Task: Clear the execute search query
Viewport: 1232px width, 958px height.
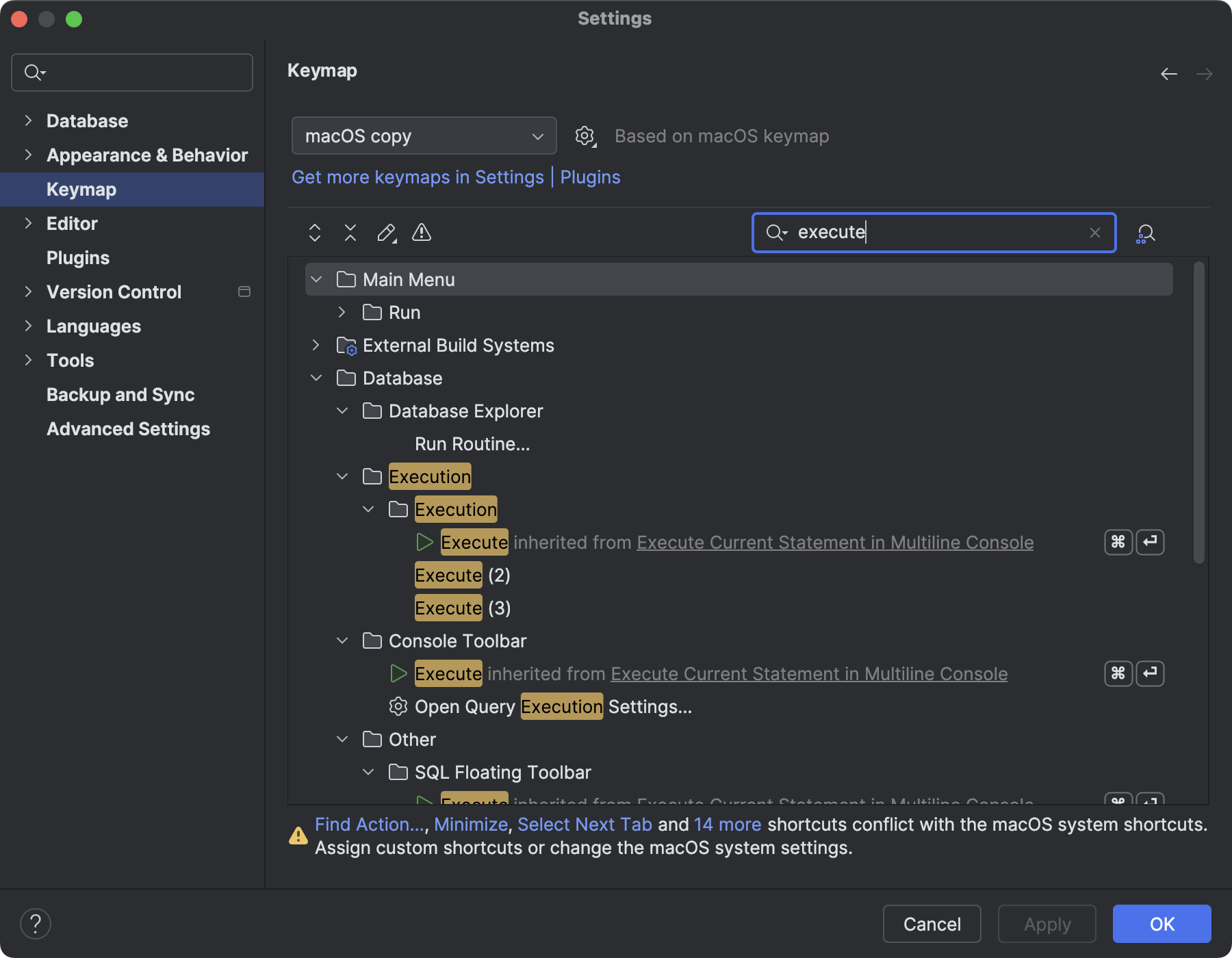Action: tap(1095, 233)
